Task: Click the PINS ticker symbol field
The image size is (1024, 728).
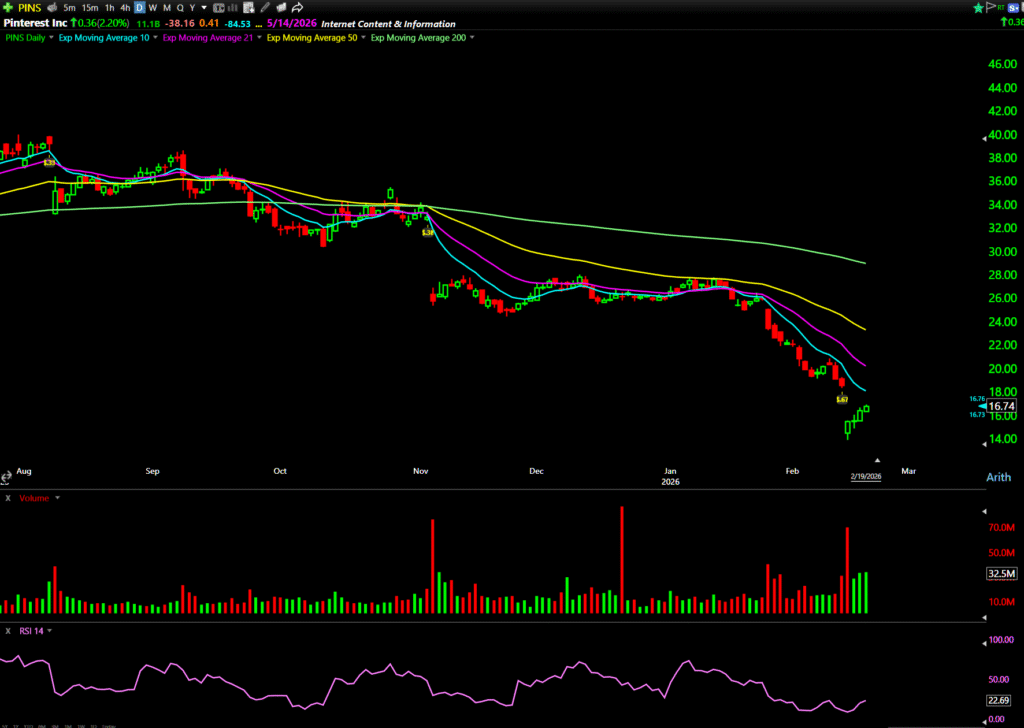Action: [28, 8]
